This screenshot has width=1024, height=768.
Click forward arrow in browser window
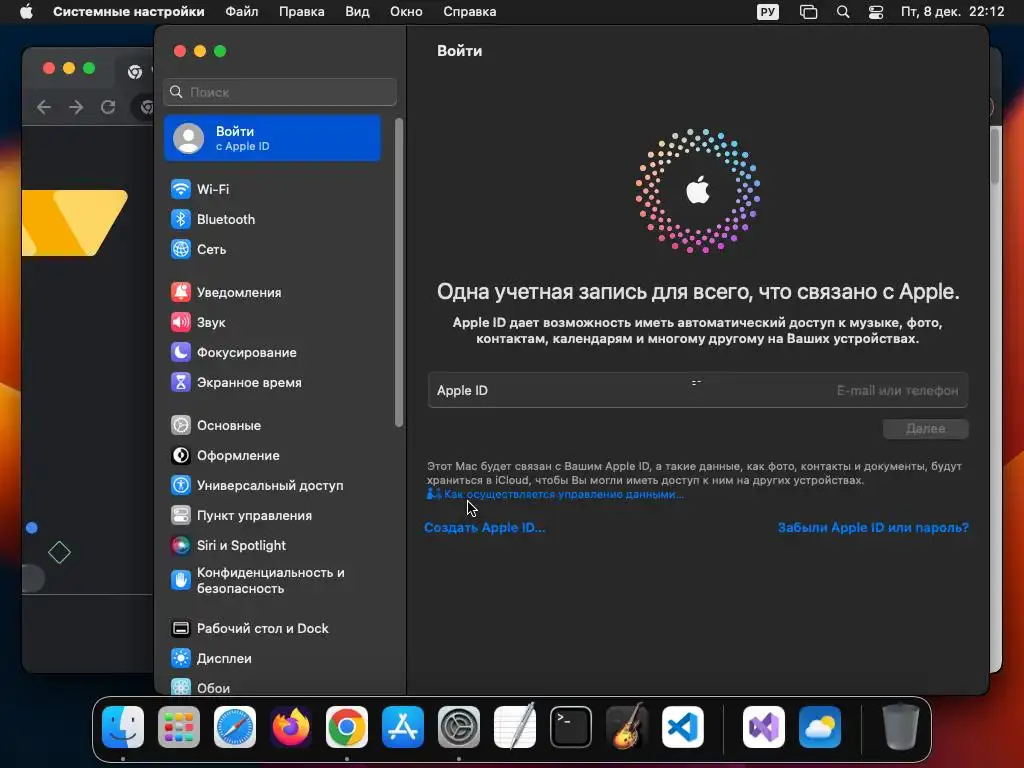point(76,107)
